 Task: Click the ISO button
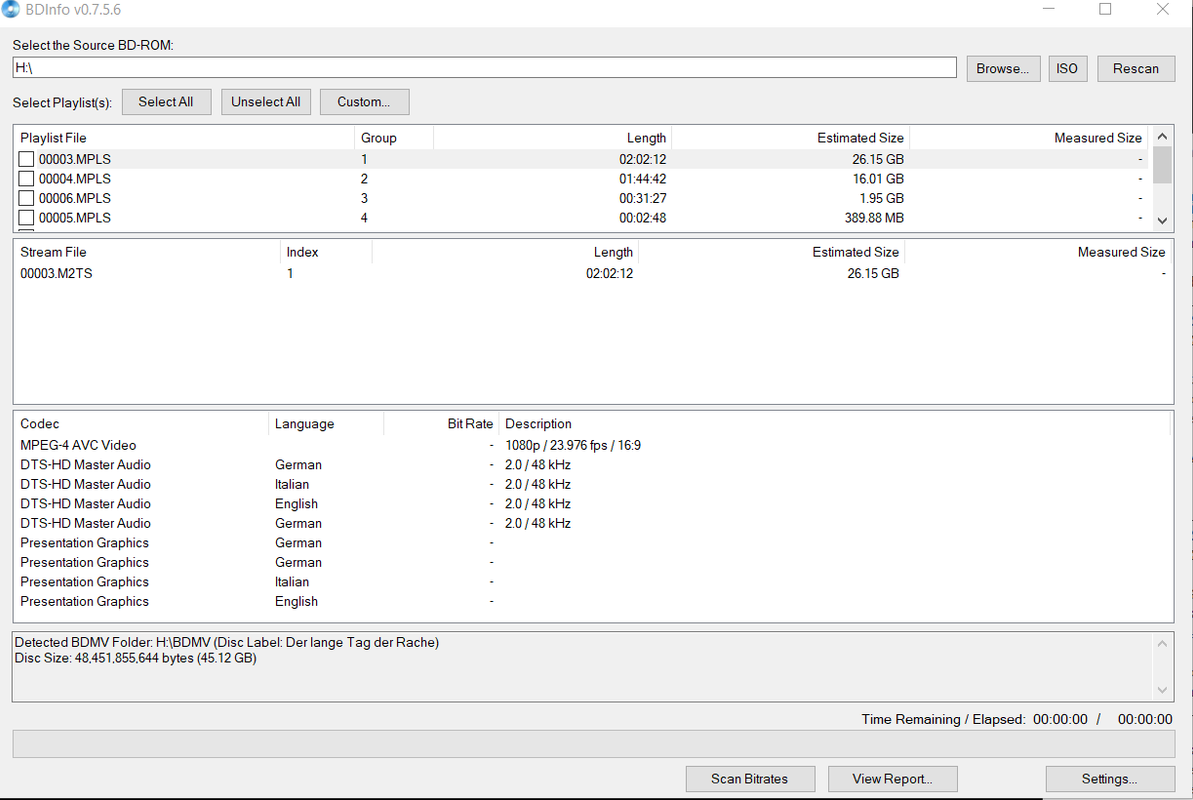[x=1067, y=69]
